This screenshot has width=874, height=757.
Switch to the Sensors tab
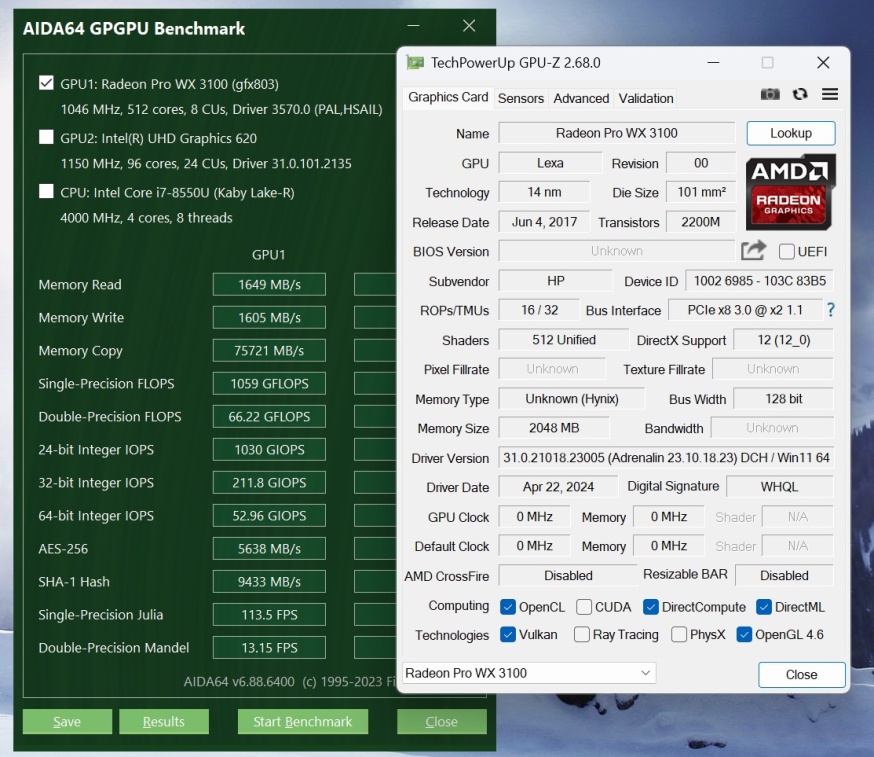click(x=520, y=98)
